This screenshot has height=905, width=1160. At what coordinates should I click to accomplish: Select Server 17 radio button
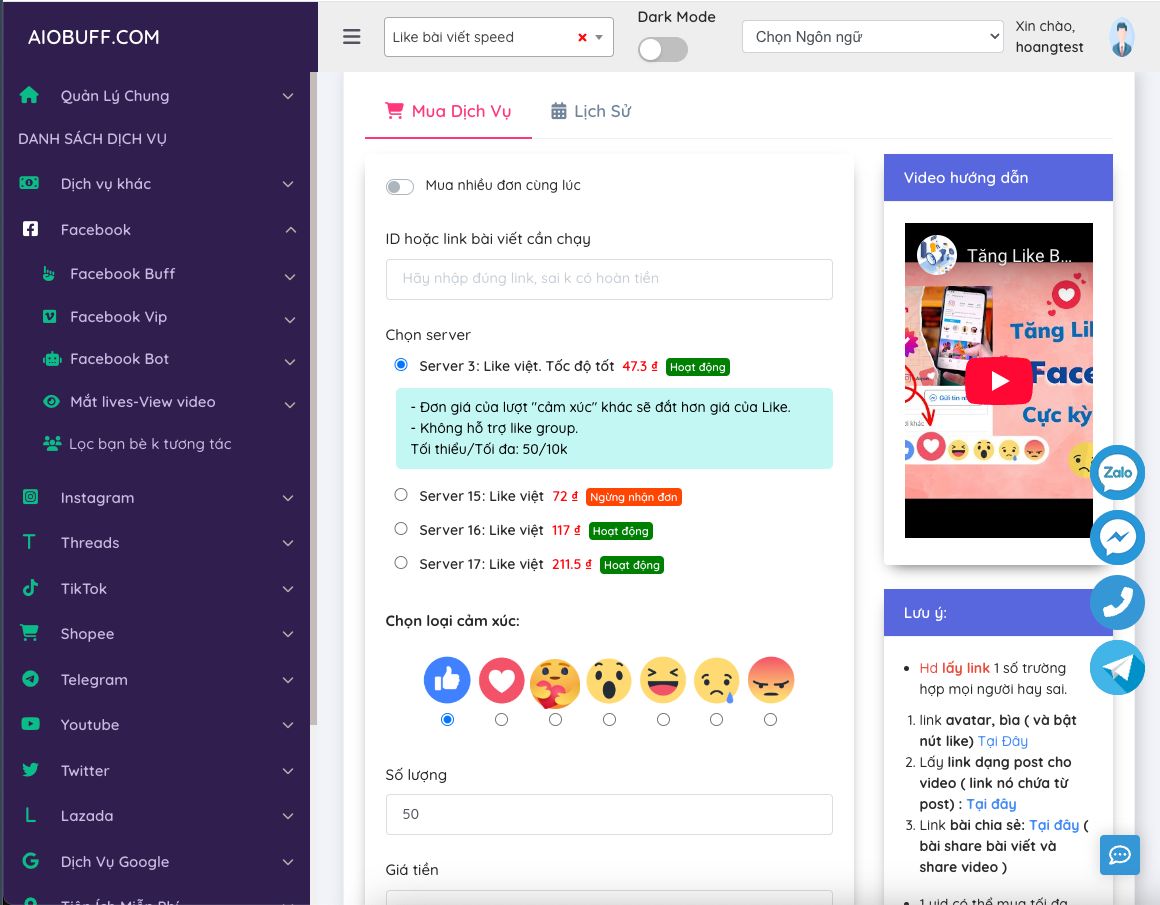(x=401, y=562)
